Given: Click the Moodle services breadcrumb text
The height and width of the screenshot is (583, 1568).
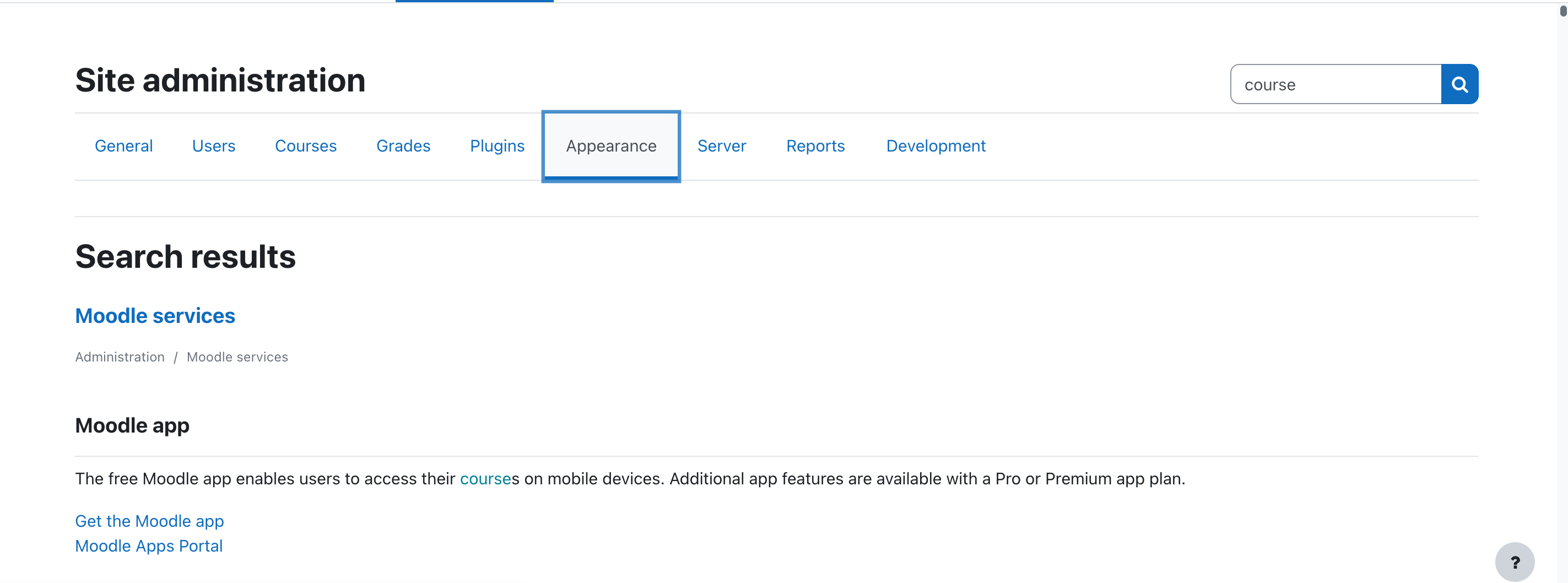Looking at the screenshot, I should pos(237,357).
